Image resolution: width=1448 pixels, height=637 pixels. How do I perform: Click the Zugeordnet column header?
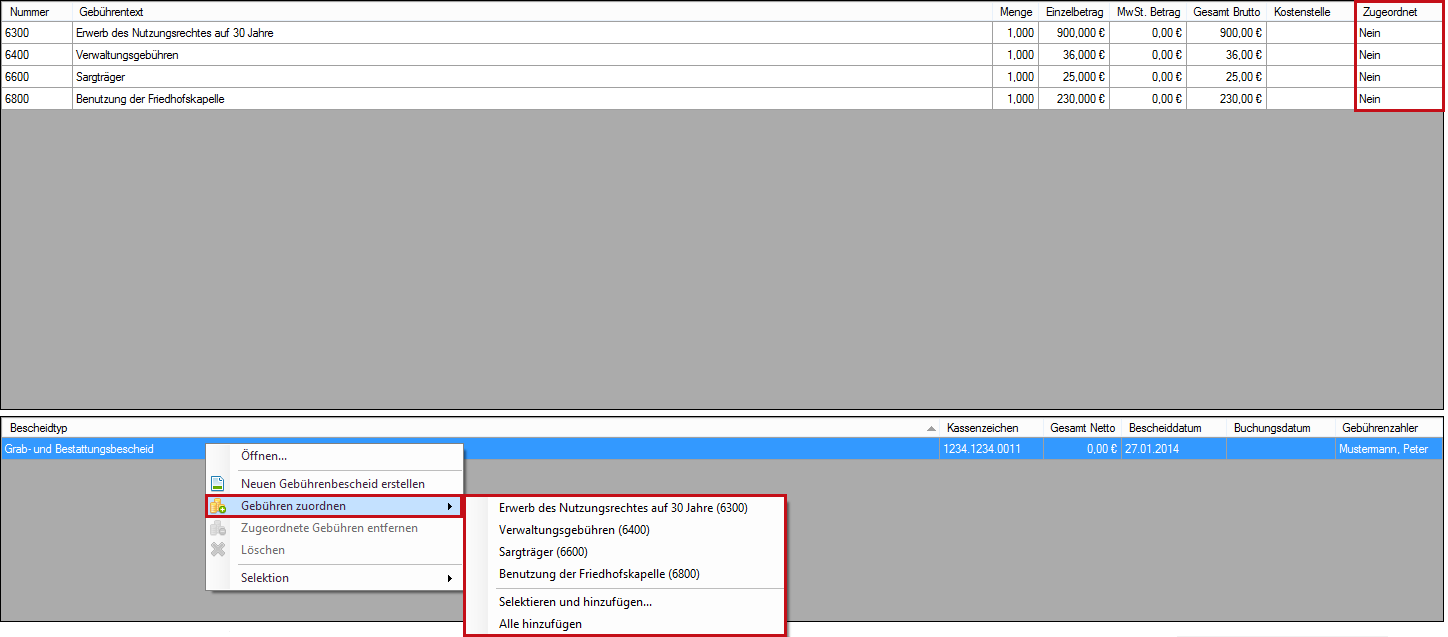1389,12
